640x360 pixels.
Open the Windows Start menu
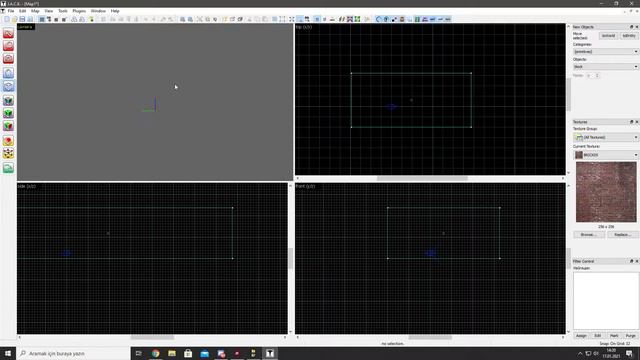[x=8, y=353]
